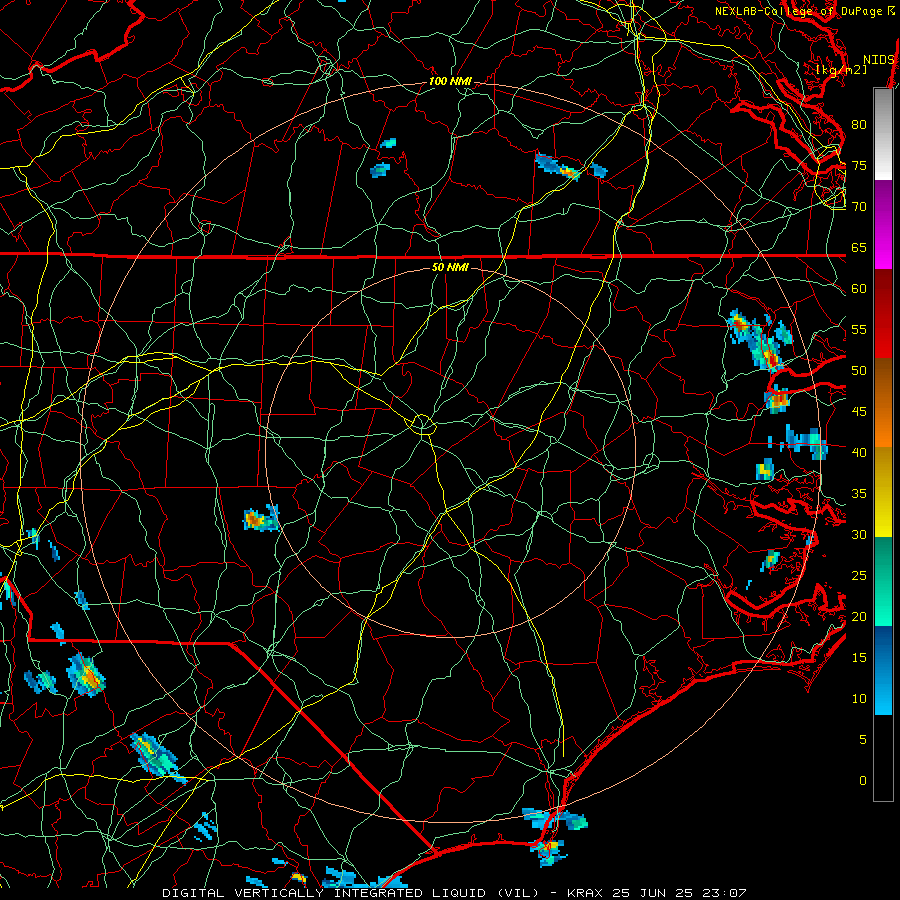Click the legend value 15
The height and width of the screenshot is (900, 900).
click(x=859, y=658)
